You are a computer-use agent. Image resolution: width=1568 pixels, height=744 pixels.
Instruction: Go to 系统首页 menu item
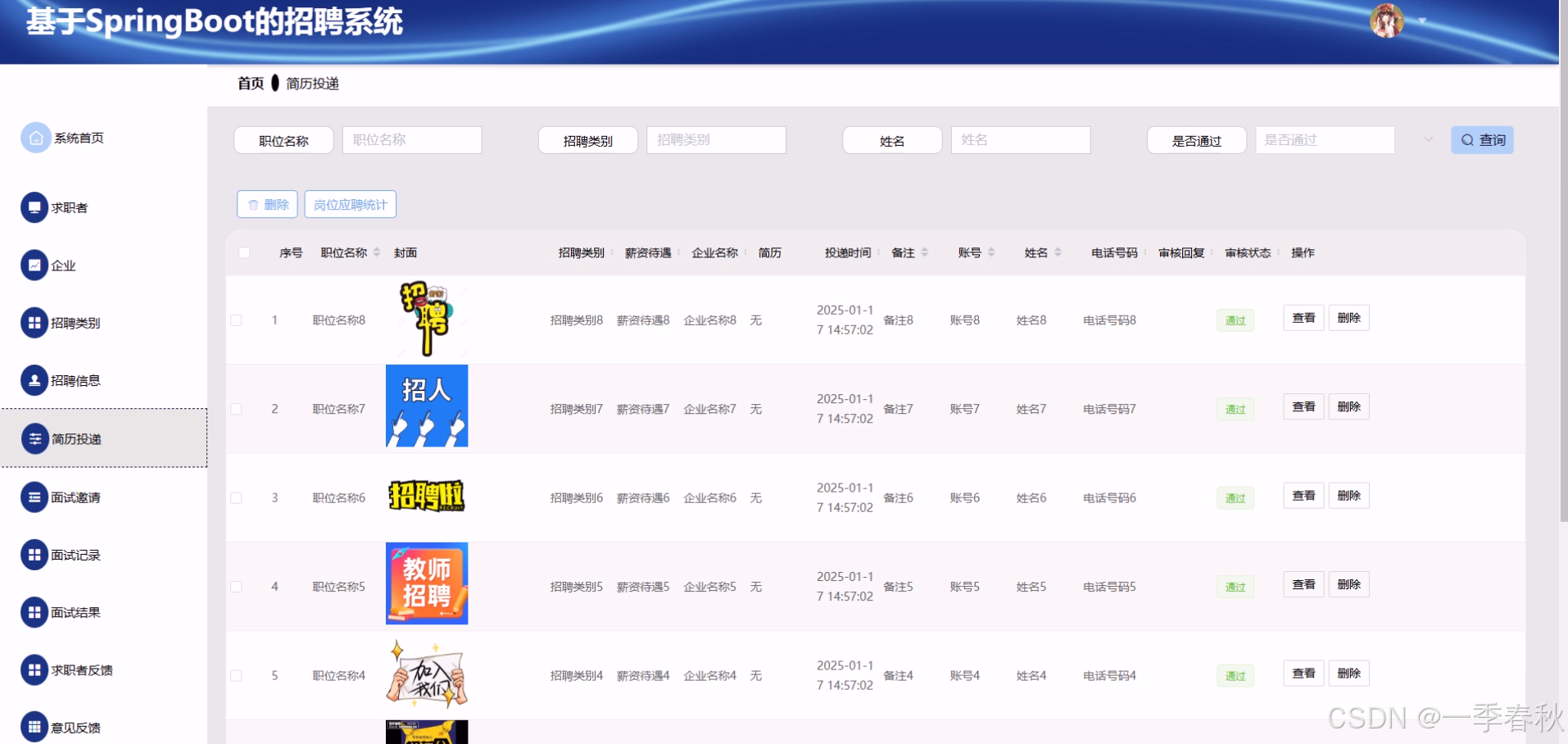79,138
